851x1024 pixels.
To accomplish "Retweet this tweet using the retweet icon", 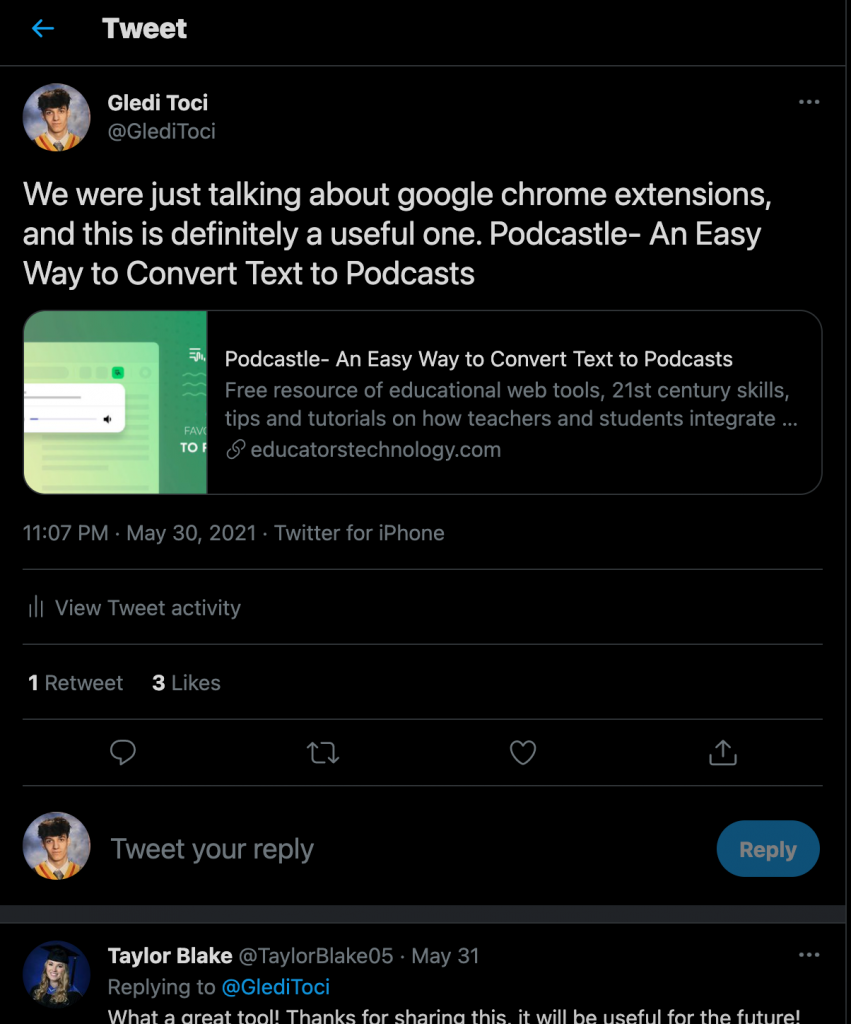I will 323,752.
